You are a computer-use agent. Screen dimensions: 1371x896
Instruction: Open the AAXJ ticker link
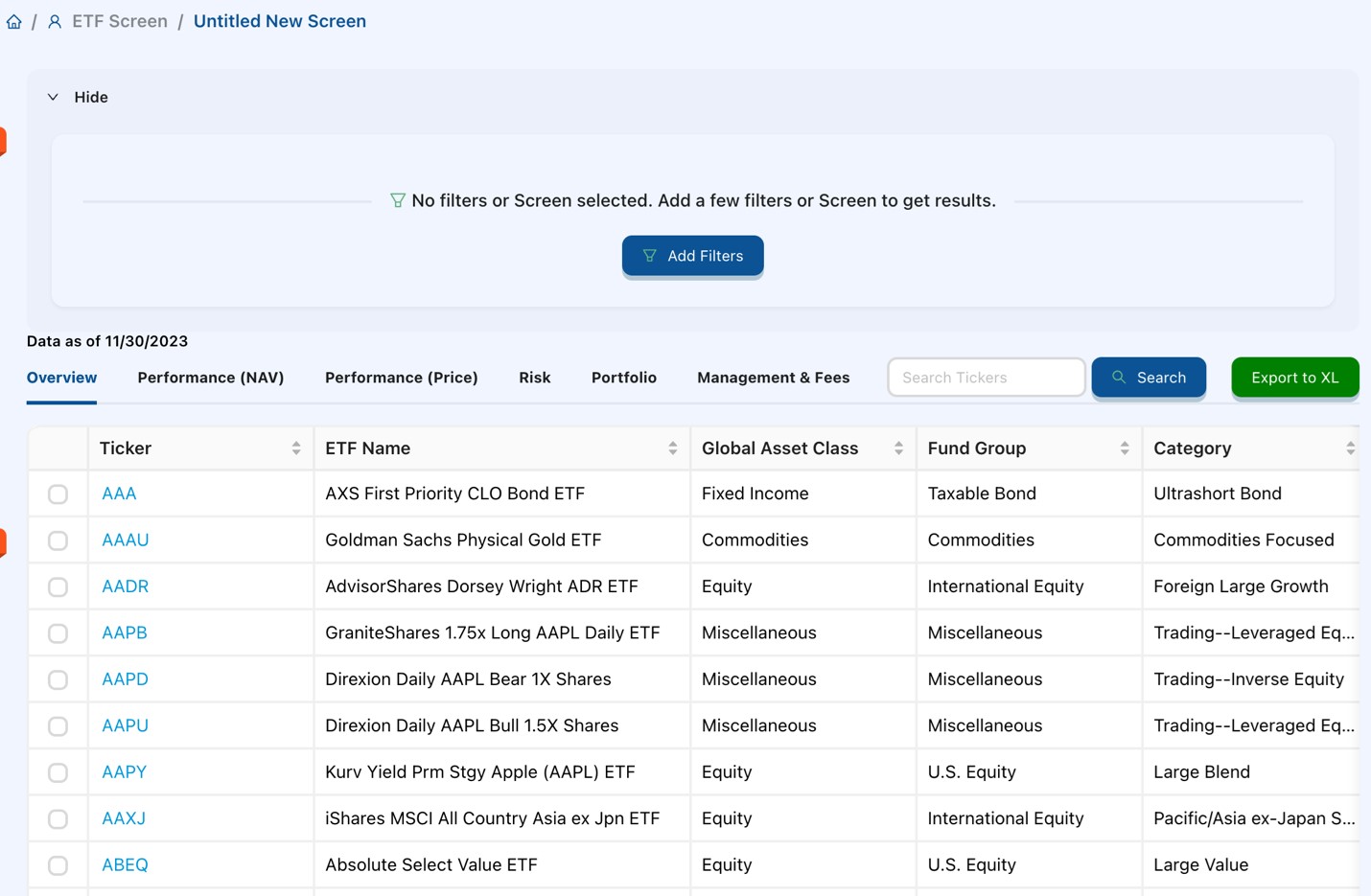pos(124,818)
